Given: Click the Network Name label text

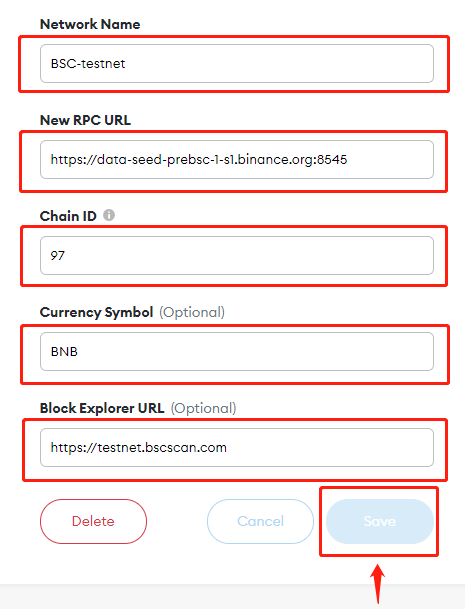Looking at the screenshot, I should (x=90, y=24).
